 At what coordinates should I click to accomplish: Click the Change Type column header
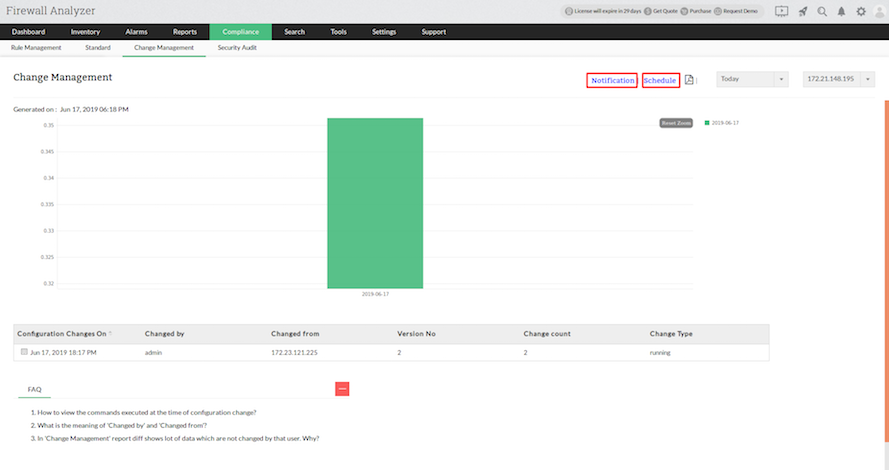pyautogui.click(x=671, y=334)
